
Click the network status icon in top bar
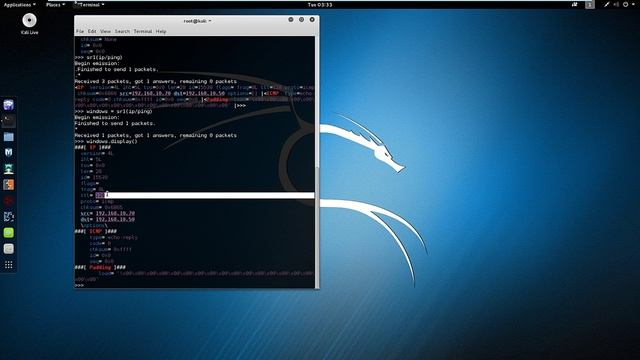coord(607,4)
